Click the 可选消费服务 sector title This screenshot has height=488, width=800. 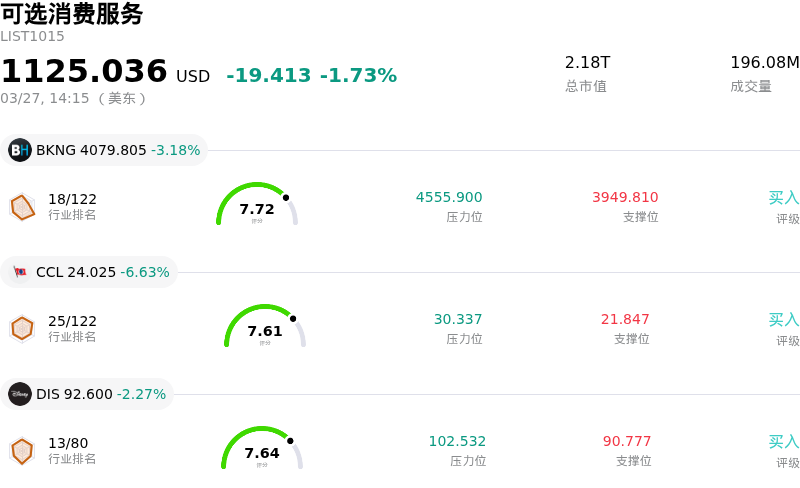(x=72, y=14)
